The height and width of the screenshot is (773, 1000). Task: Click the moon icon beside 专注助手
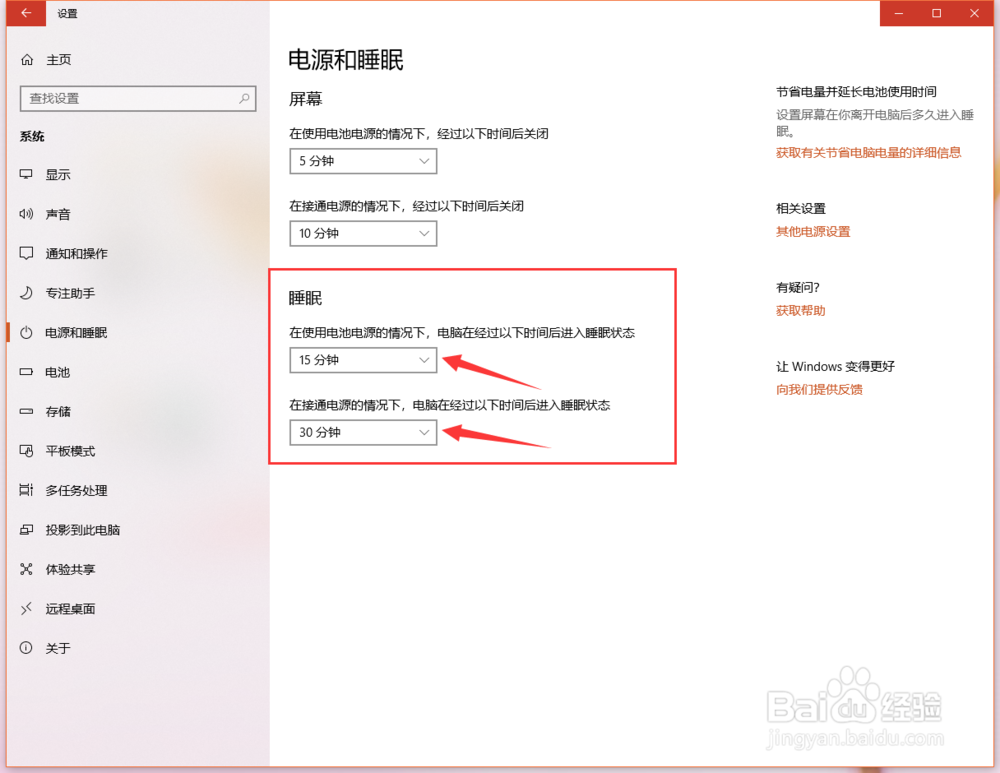tap(26, 293)
